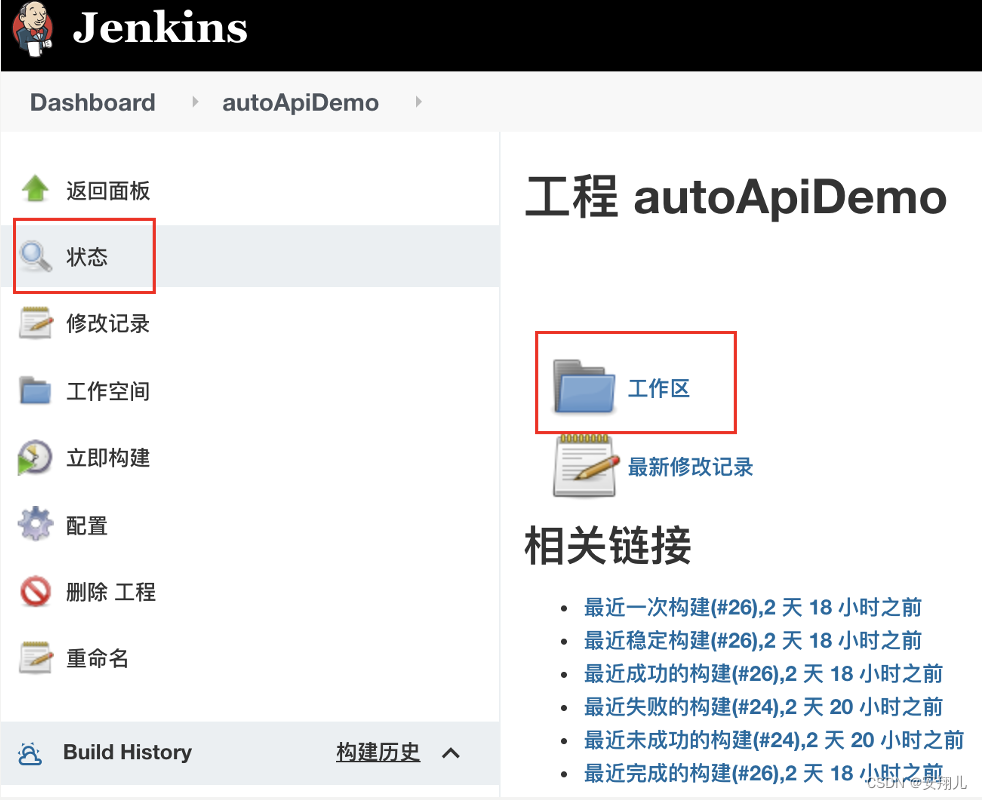
Task: Choose 重命名 in the sidebar
Action: 98,658
